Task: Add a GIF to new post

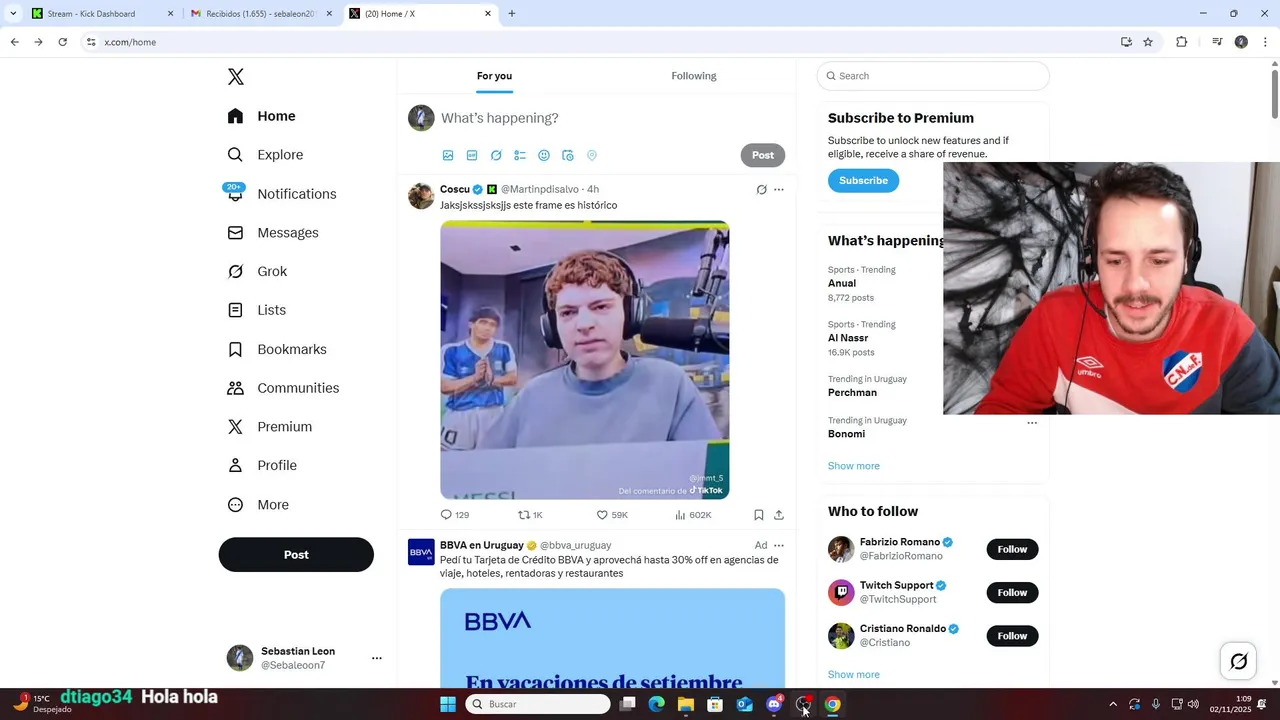Action: (x=472, y=155)
